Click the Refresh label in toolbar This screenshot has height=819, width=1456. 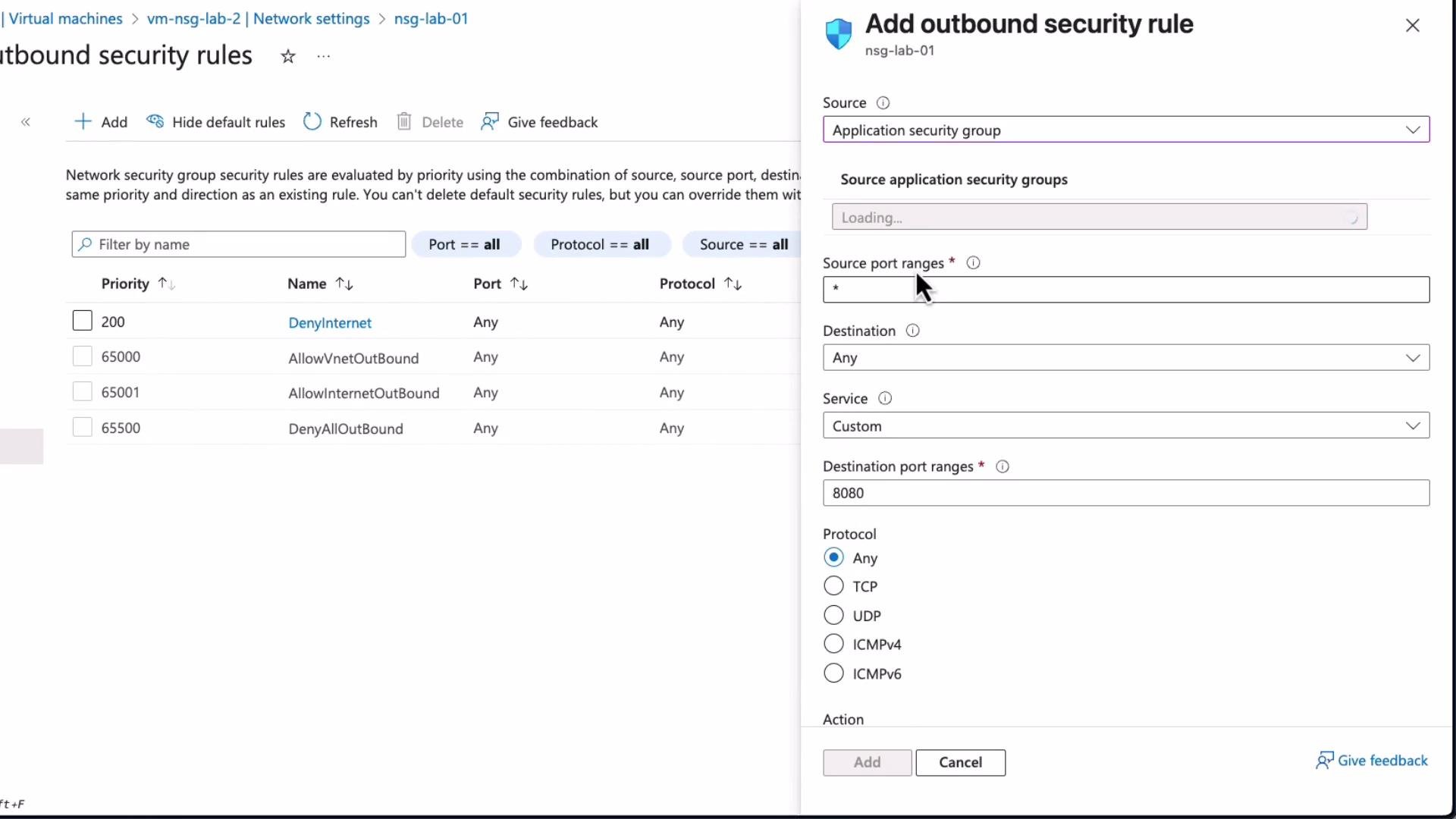click(353, 122)
